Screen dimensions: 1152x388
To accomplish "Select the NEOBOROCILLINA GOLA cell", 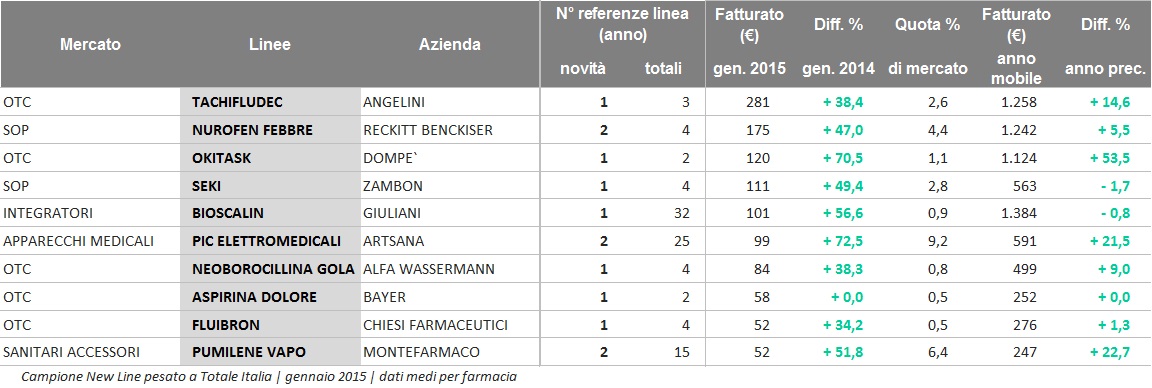I will (270, 269).
